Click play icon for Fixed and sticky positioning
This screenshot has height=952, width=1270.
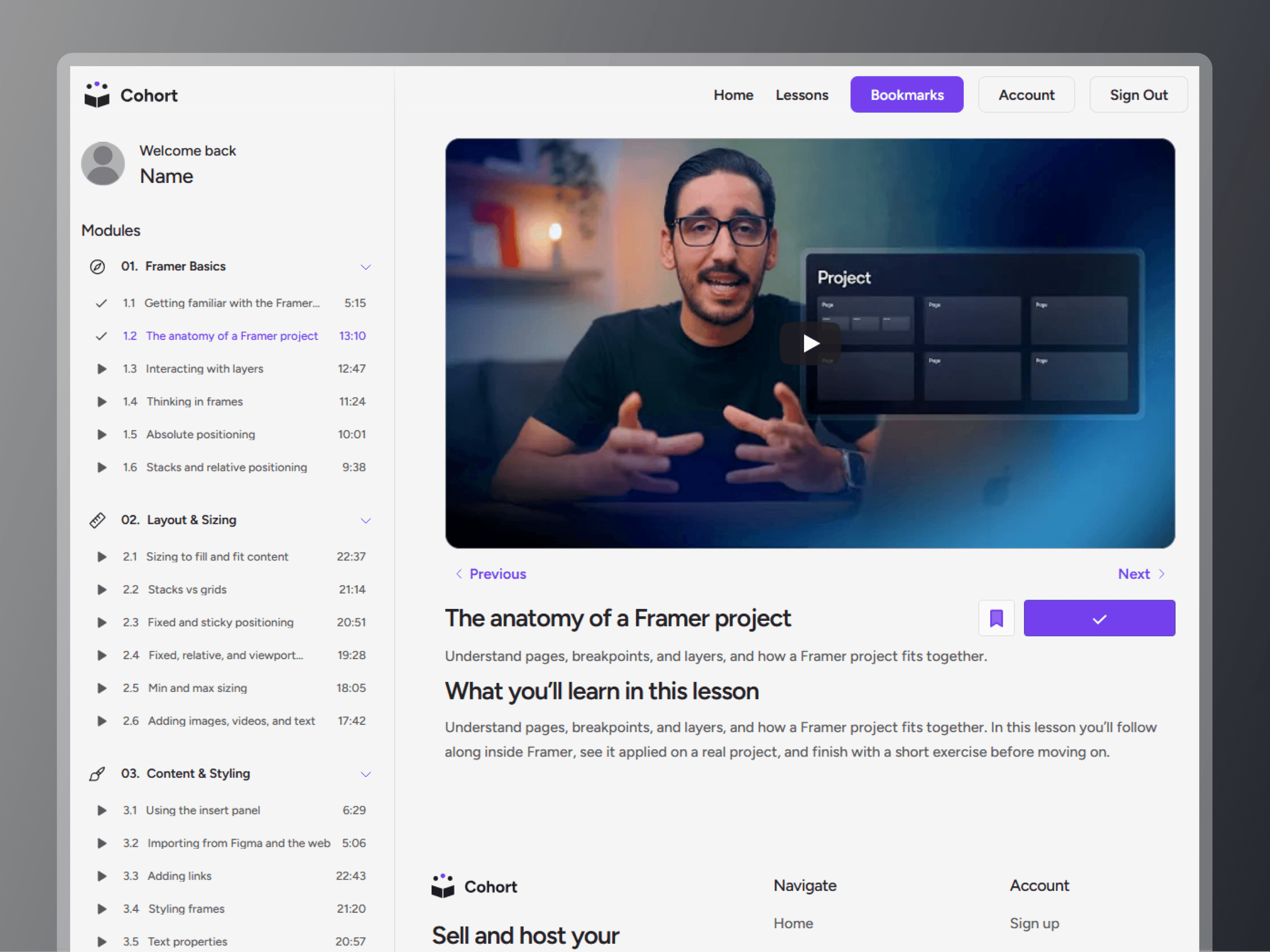pyautogui.click(x=102, y=622)
